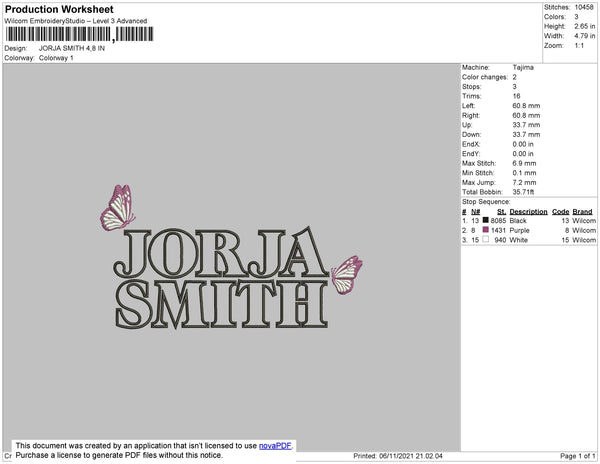Click the 'Brand' column header
Image resolution: width=600 pixels, height=464 pixels.
click(582, 212)
